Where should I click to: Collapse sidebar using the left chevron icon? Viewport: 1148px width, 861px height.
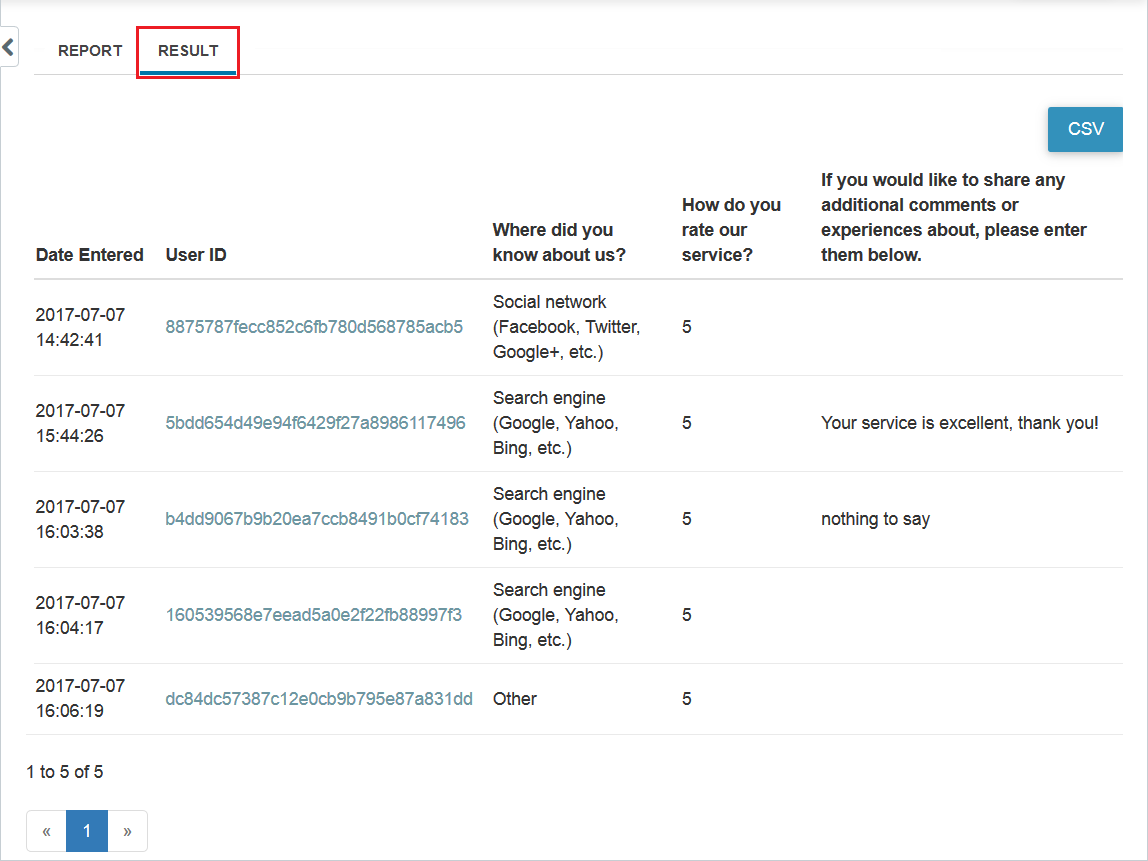coord(8,48)
